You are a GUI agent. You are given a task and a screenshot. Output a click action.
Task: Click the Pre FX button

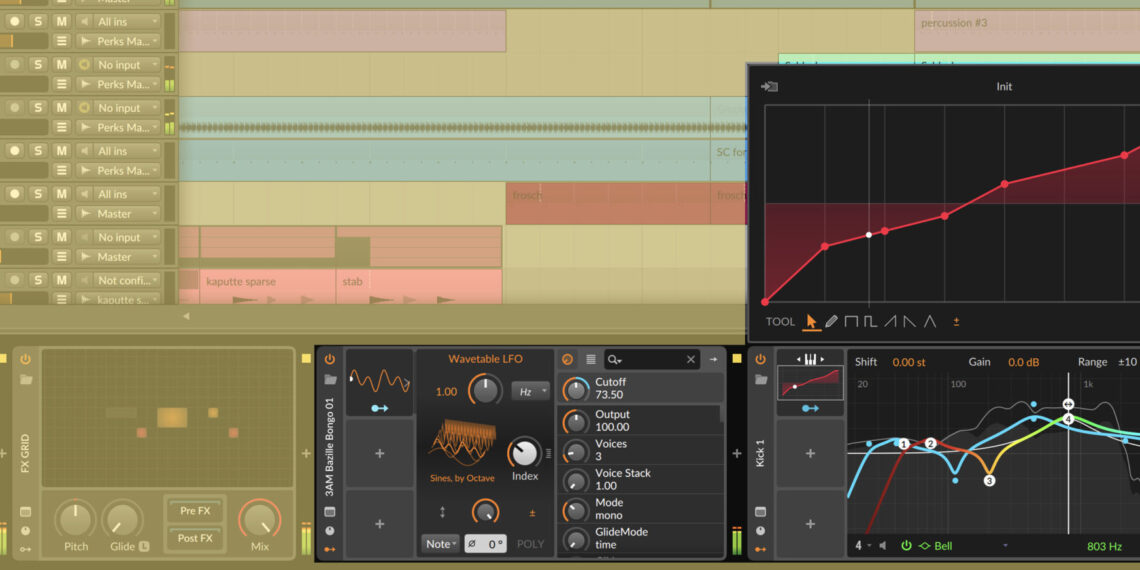coord(195,511)
